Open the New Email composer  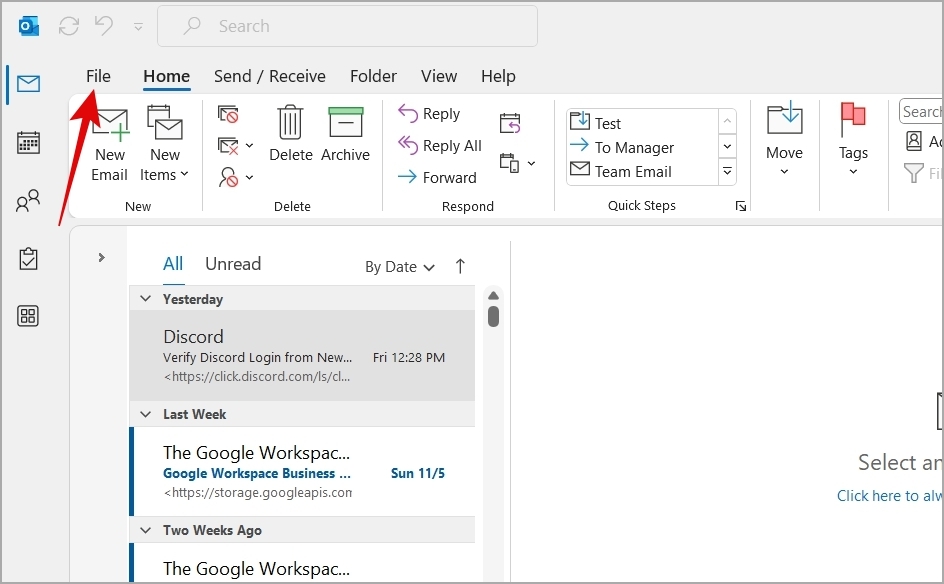(109, 142)
